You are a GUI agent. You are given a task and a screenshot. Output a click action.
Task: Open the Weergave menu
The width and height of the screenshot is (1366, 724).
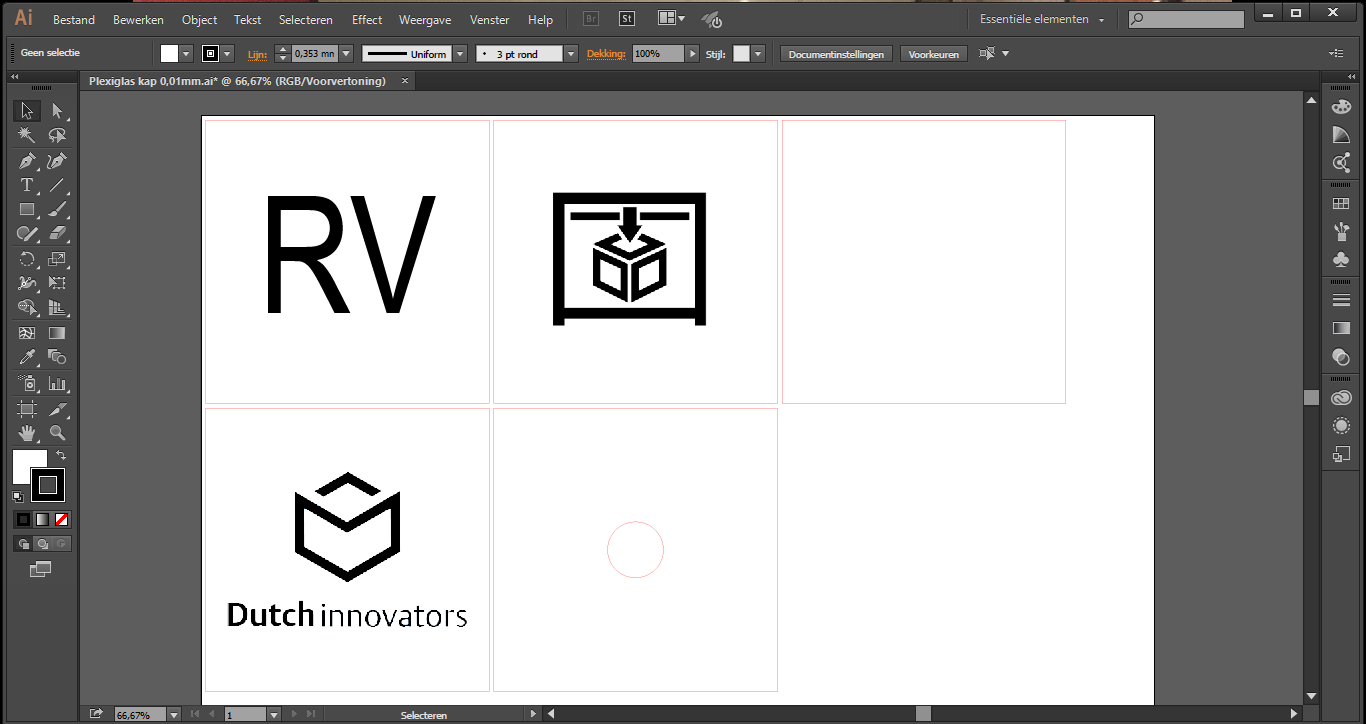point(425,20)
